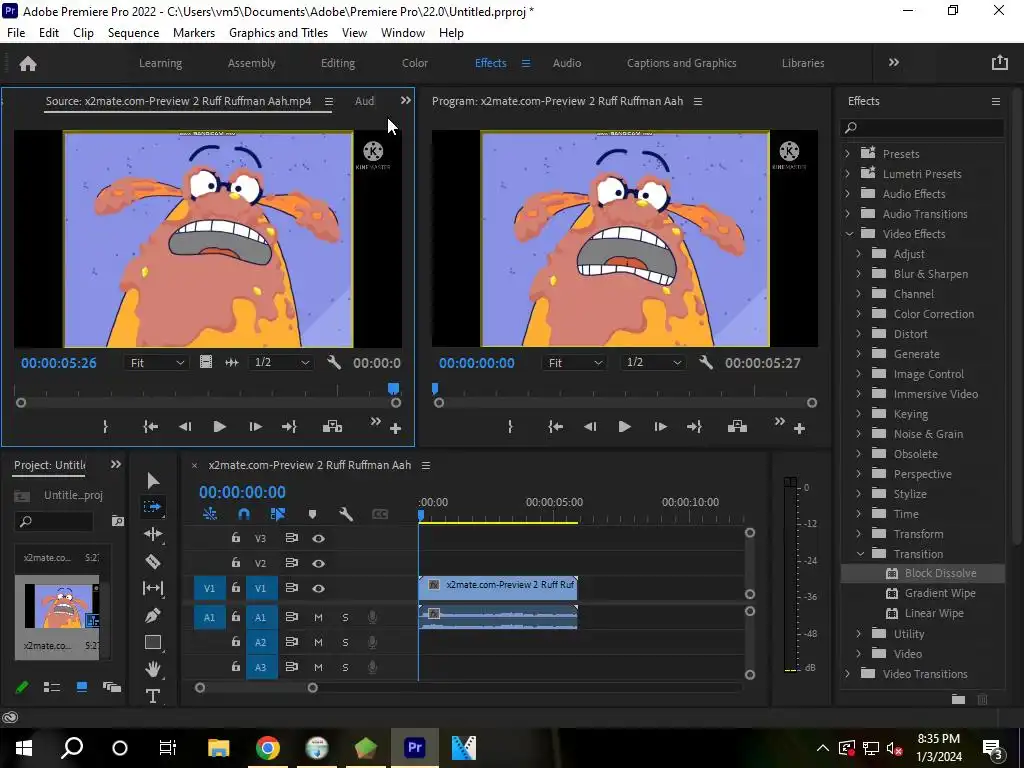Select the Rectangle tool

(x=153, y=642)
